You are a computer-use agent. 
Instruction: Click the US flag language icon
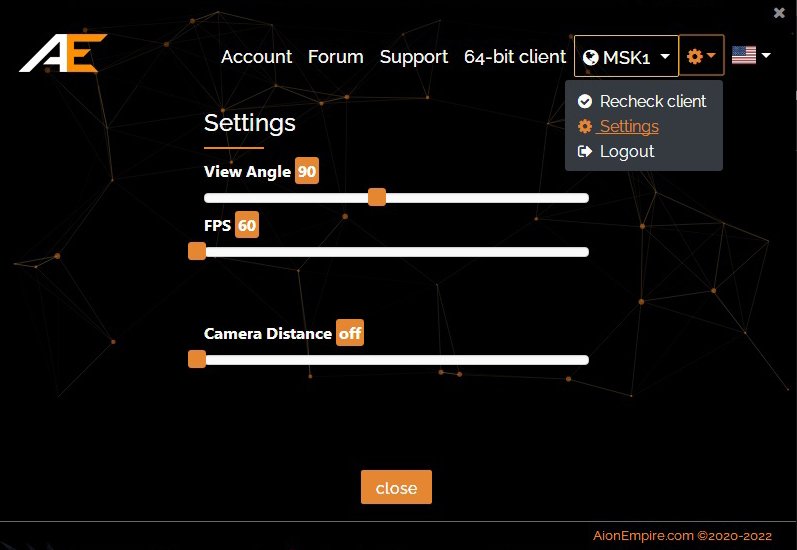pyautogui.click(x=743, y=56)
